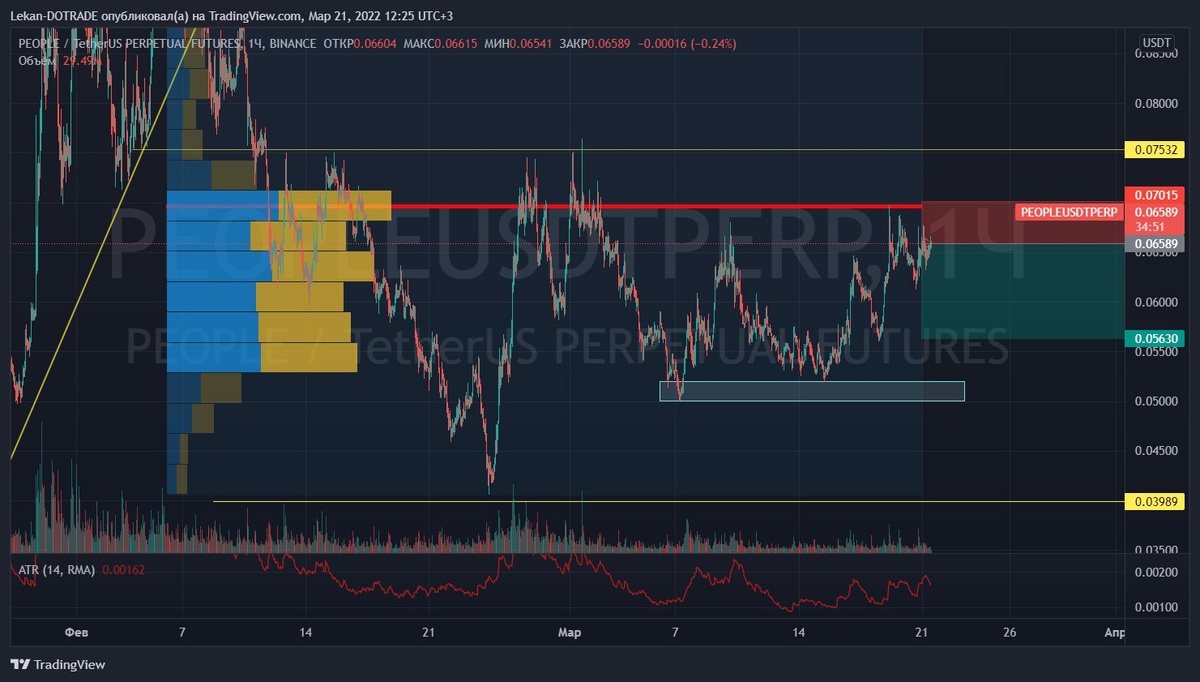Image resolution: width=1200 pixels, height=682 pixels.
Task: Click the Апр month label on time axis
Action: (x=1114, y=633)
